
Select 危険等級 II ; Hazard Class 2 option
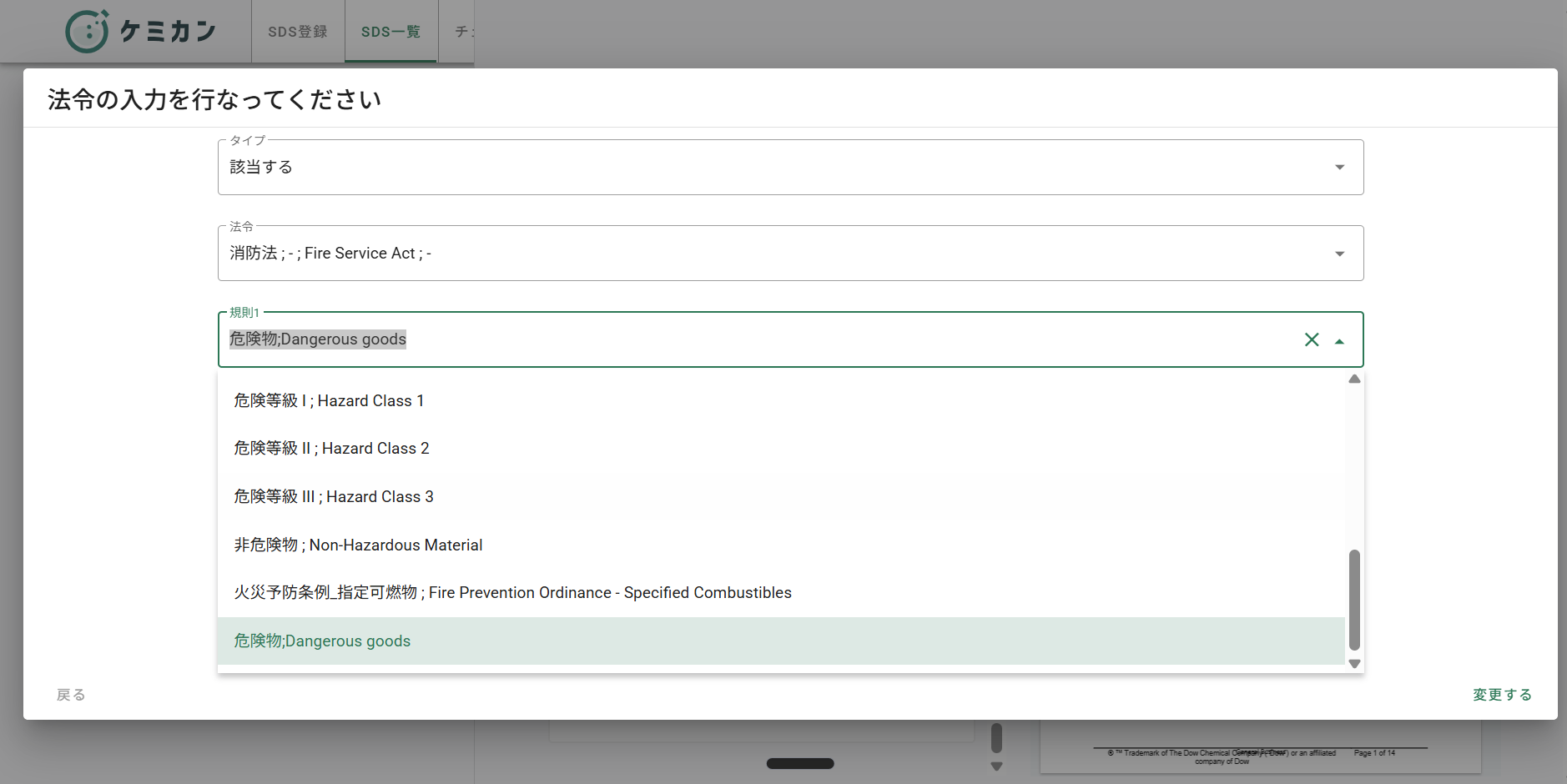[x=781, y=449]
